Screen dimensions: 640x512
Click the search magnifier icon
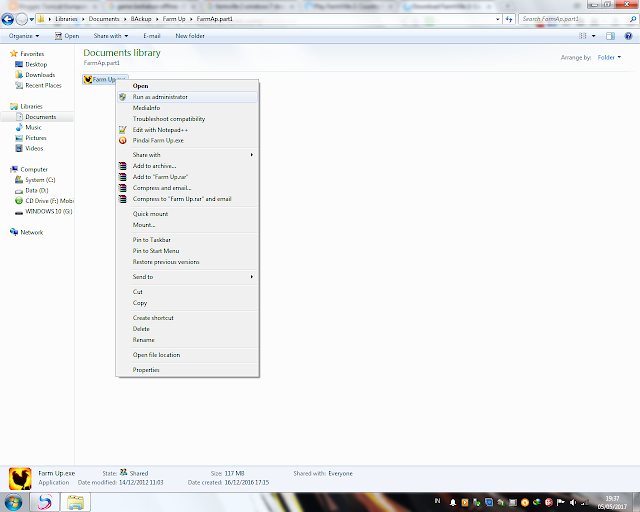coord(633,19)
